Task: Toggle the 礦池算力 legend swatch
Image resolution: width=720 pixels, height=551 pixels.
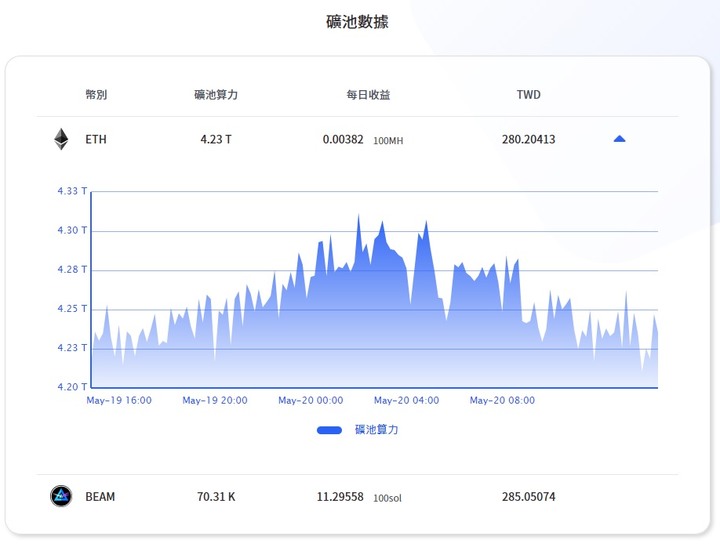Action: click(x=329, y=430)
